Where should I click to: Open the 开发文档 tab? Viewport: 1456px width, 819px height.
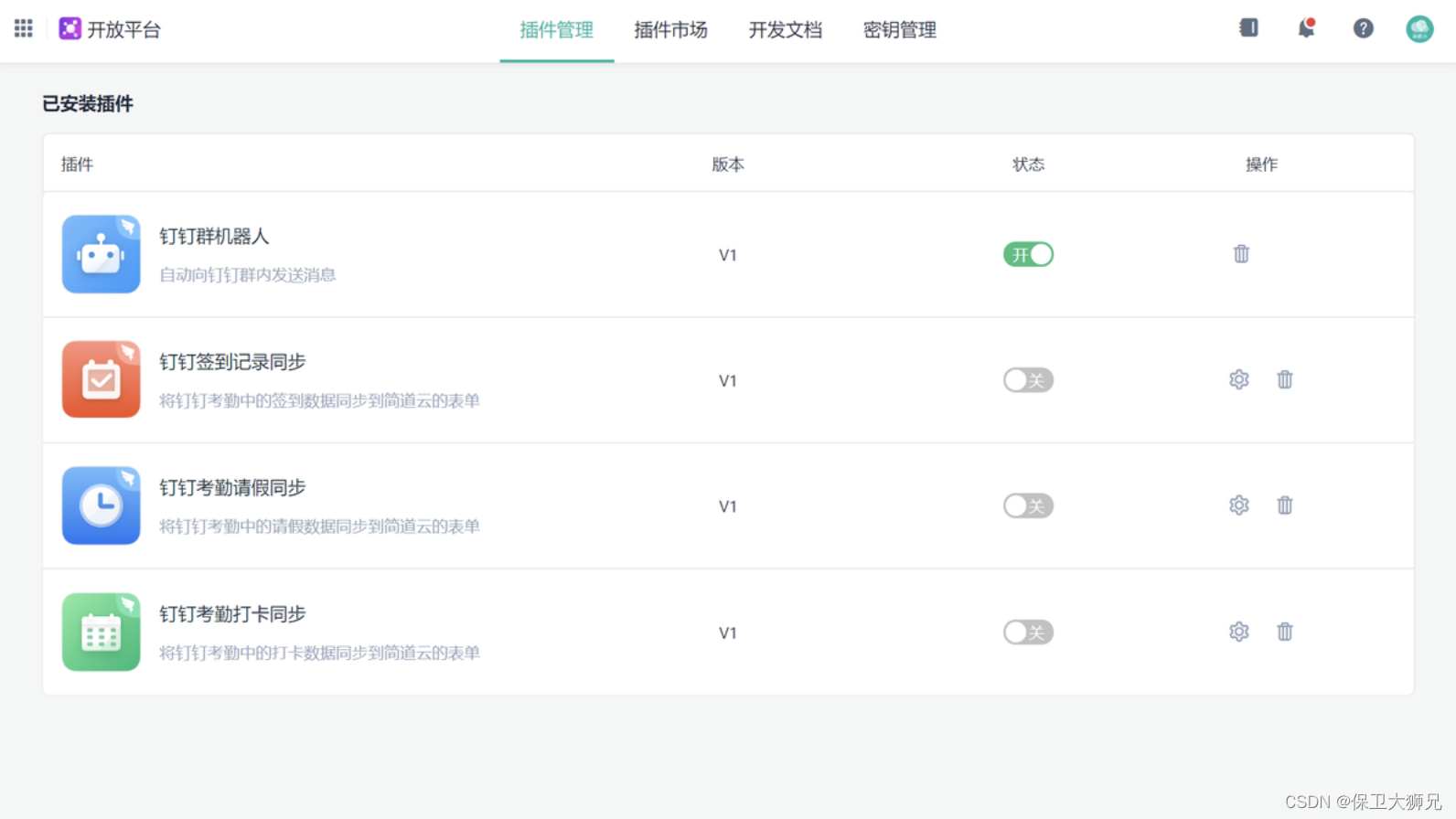pyautogui.click(x=786, y=30)
